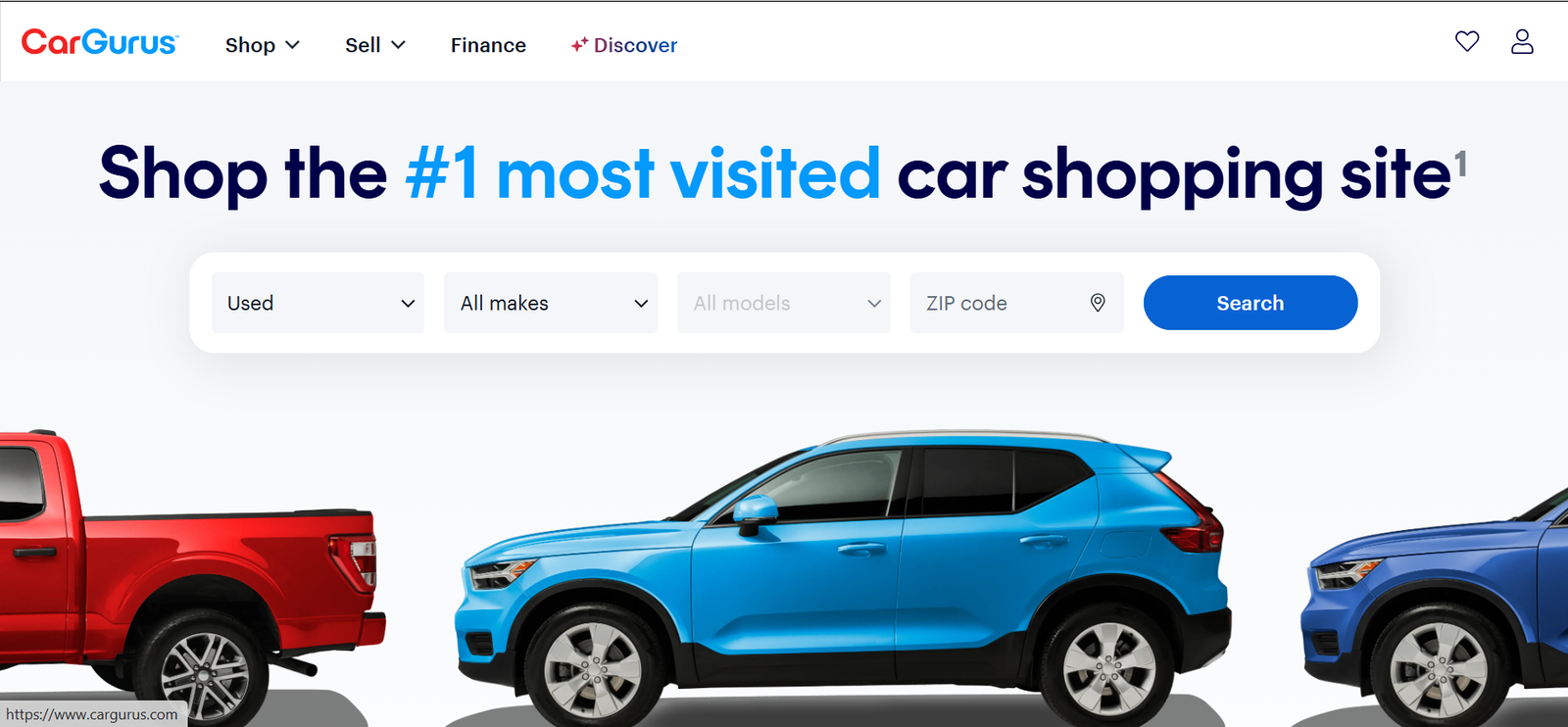The height and width of the screenshot is (727, 1568).
Task: Open the All models dropdown
Action: [x=784, y=303]
